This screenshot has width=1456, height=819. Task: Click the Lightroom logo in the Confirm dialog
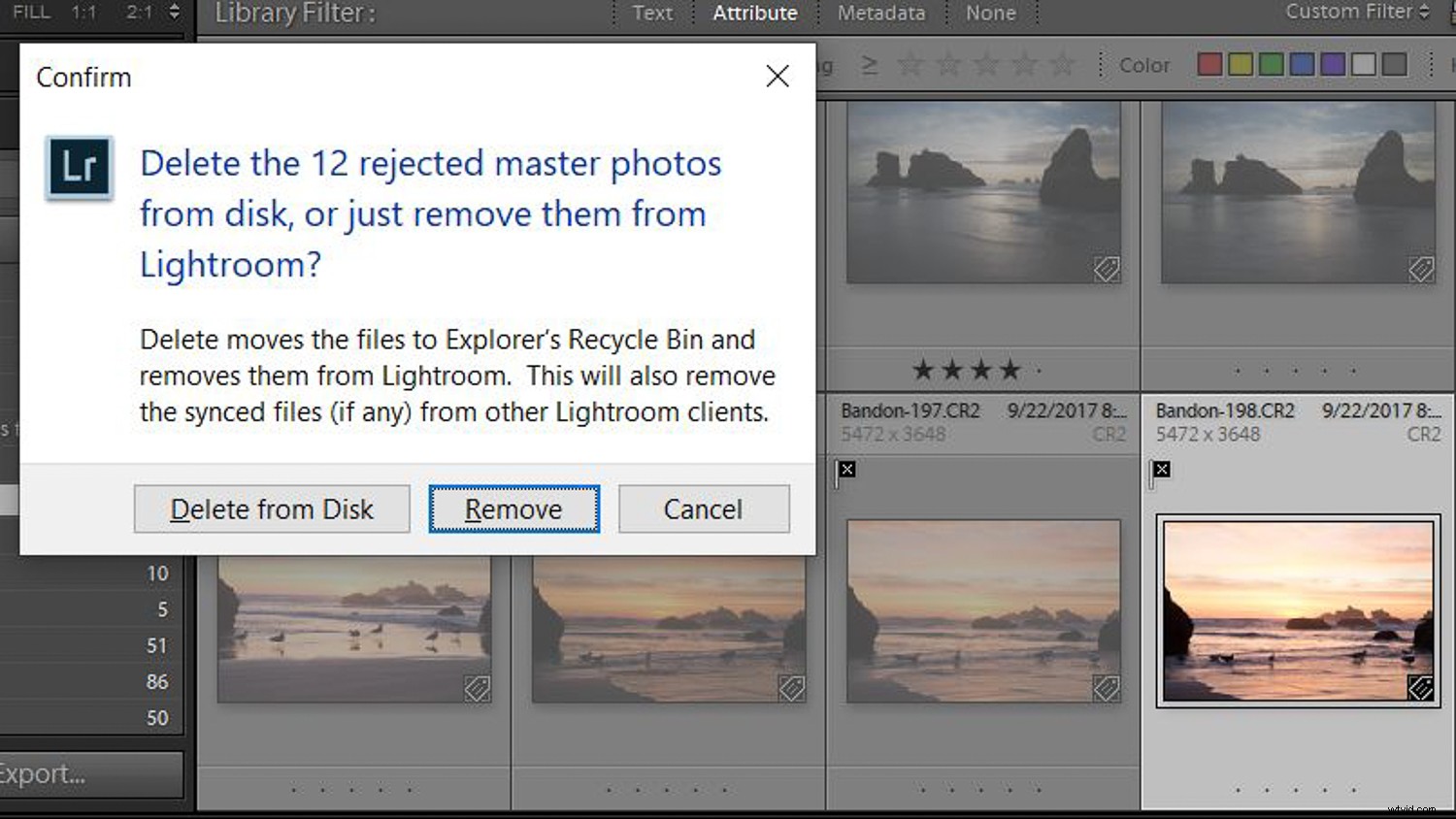click(x=78, y=167)
